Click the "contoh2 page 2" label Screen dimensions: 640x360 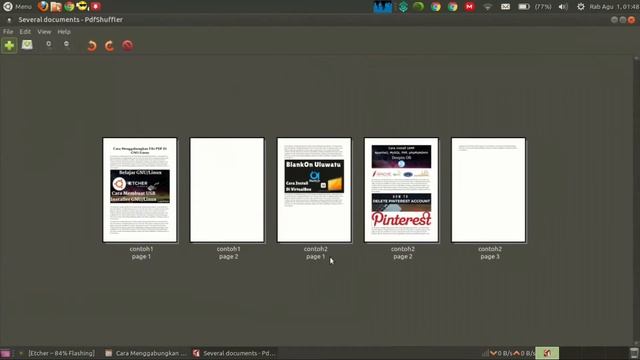pyautogui.click(x=403, y=253)
